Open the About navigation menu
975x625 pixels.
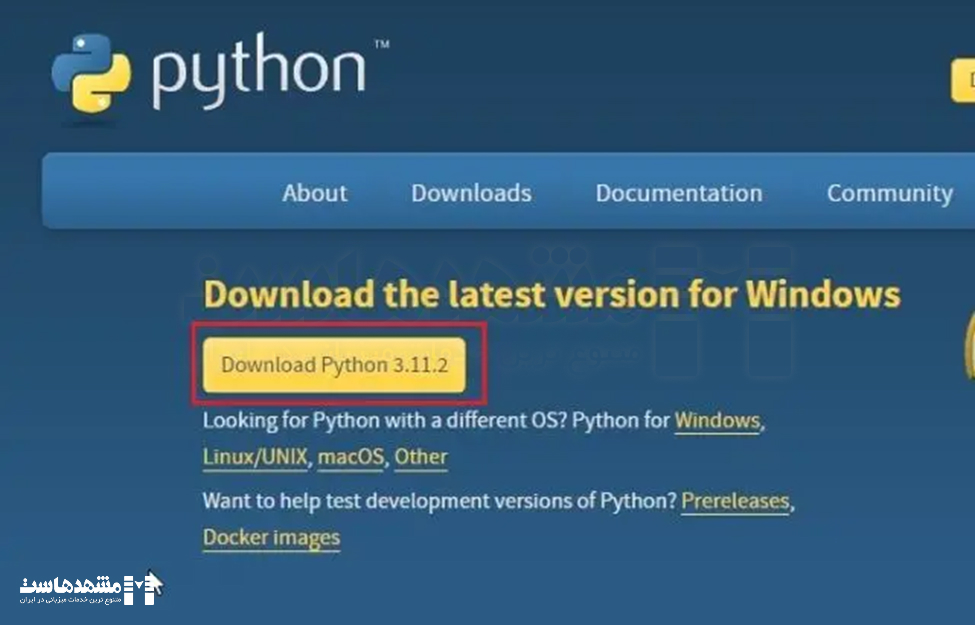[x=314, y=193]
